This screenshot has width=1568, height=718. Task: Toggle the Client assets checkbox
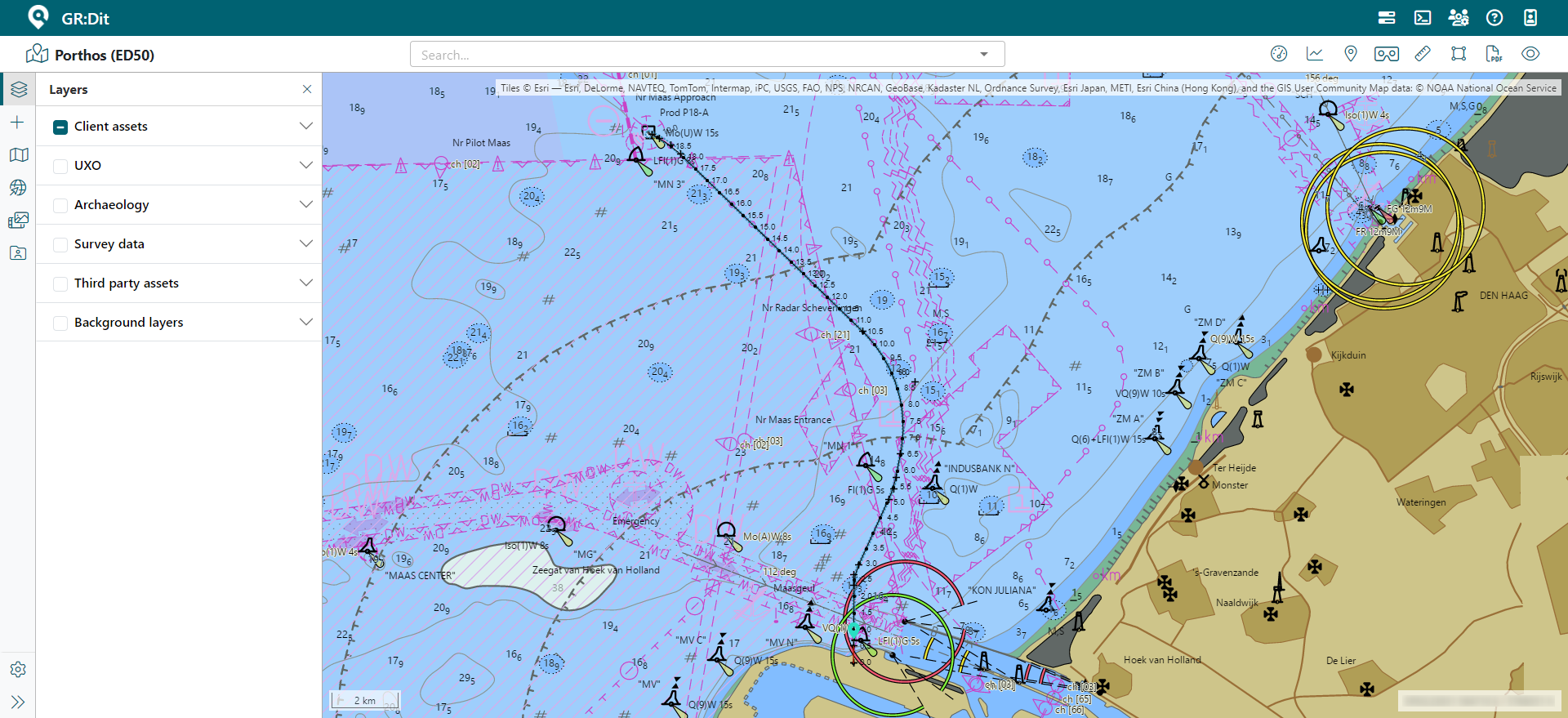60,127
